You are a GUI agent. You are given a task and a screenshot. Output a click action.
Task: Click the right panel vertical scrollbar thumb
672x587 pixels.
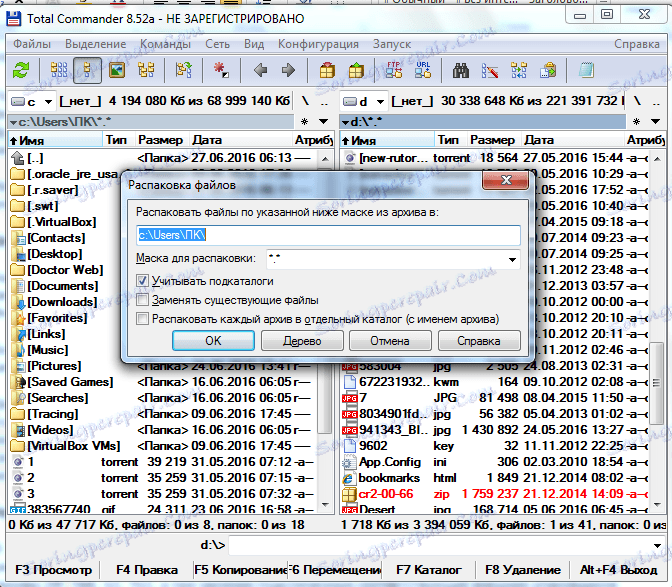click(656, 383)
